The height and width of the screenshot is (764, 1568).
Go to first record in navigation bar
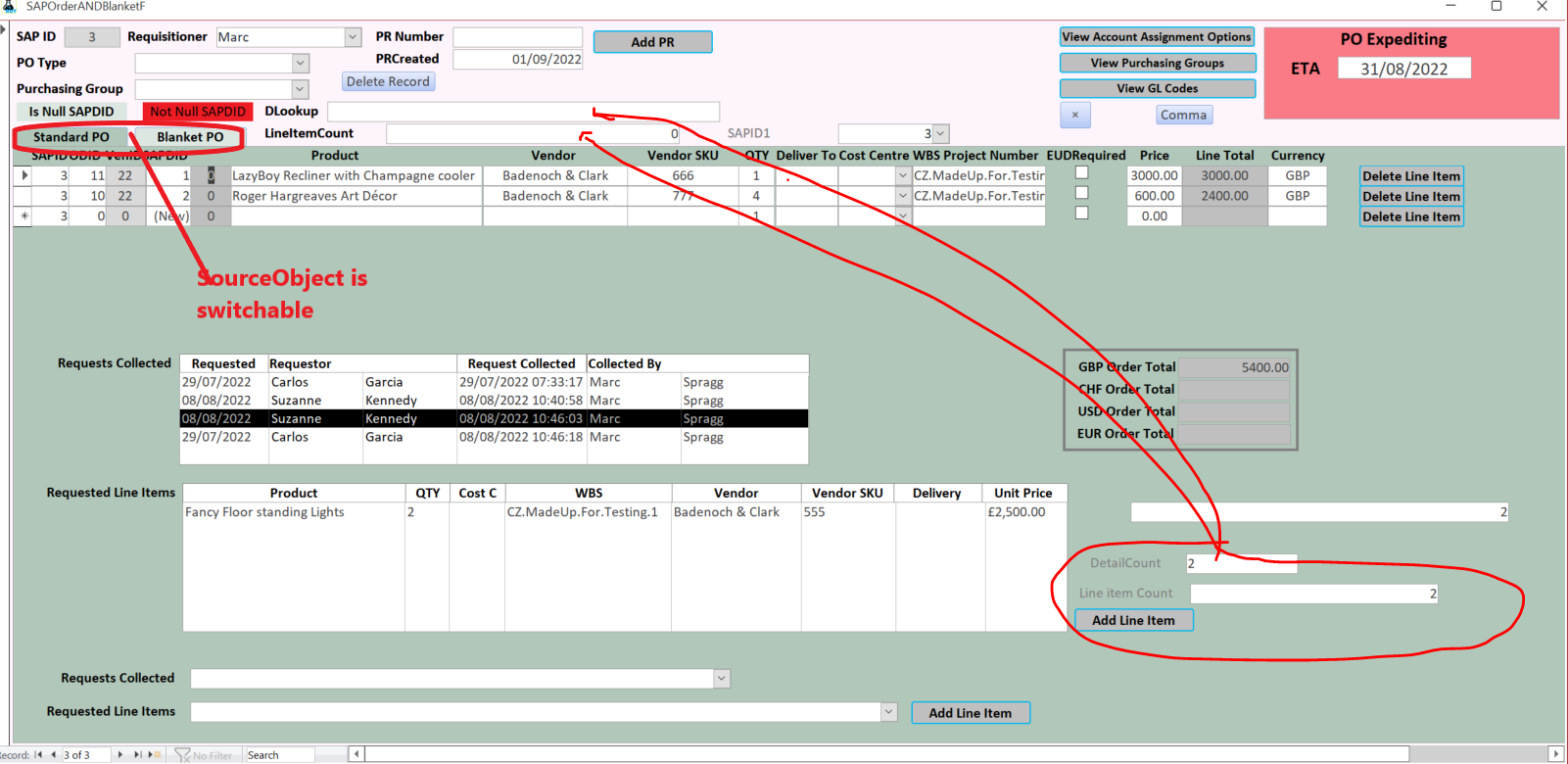click(x=38, y=754)
